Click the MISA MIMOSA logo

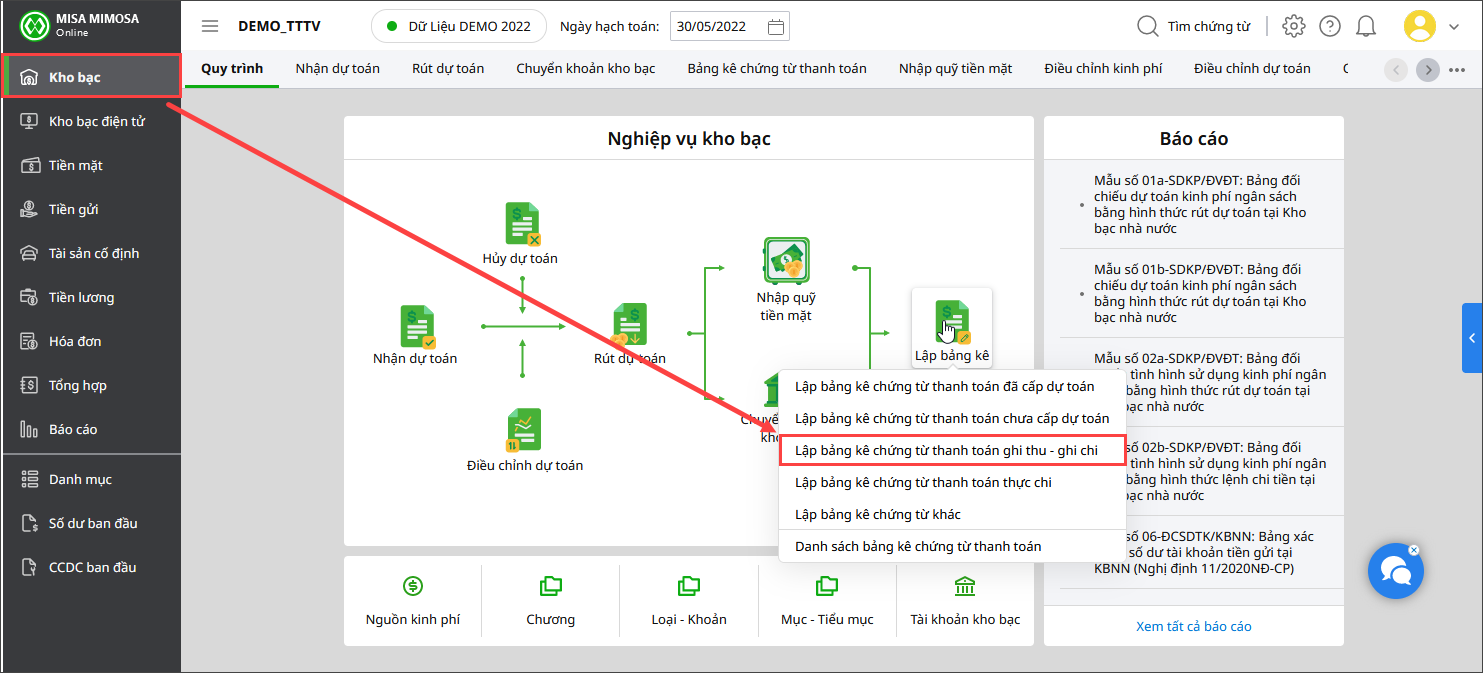(36, 26)
